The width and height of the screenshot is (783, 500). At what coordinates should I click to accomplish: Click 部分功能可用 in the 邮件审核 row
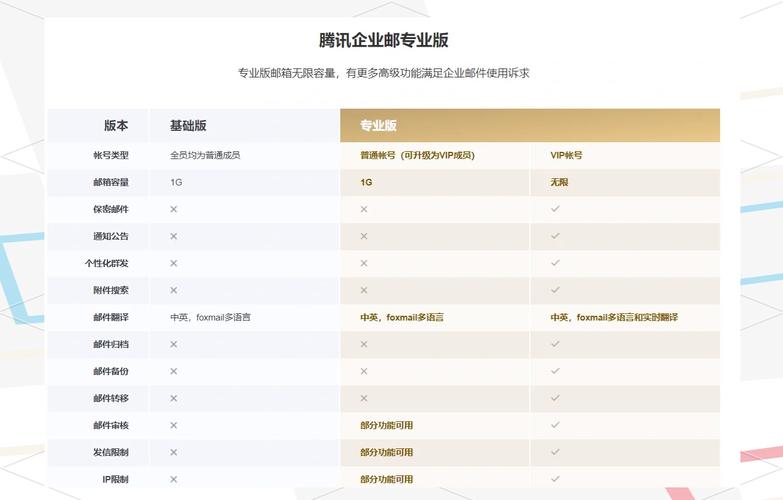click(387, 425)
